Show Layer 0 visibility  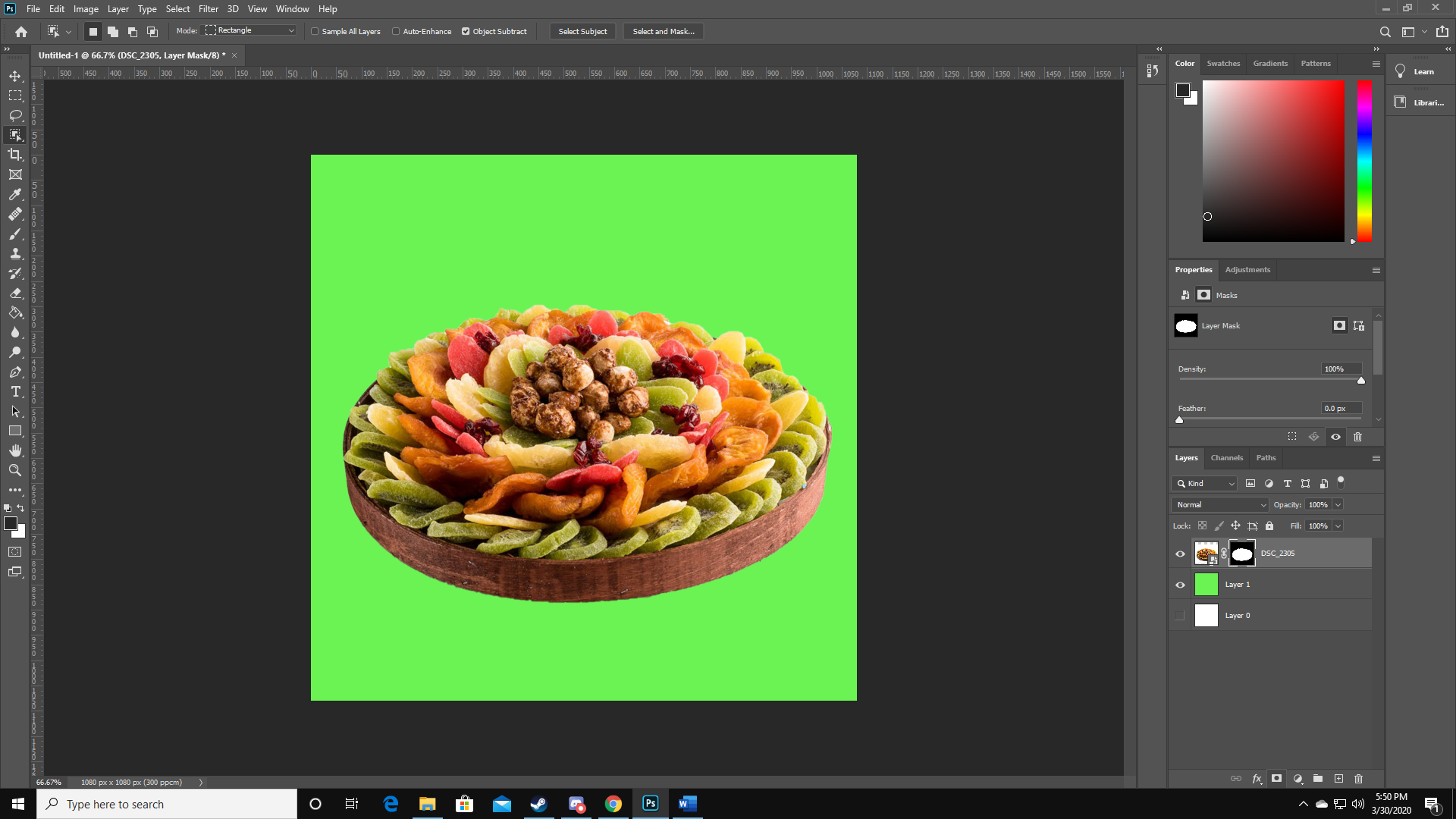[1180, 616]
